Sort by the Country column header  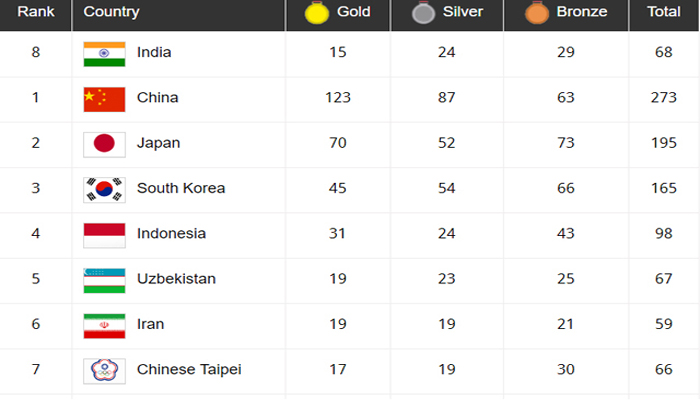tap(112, 12)
